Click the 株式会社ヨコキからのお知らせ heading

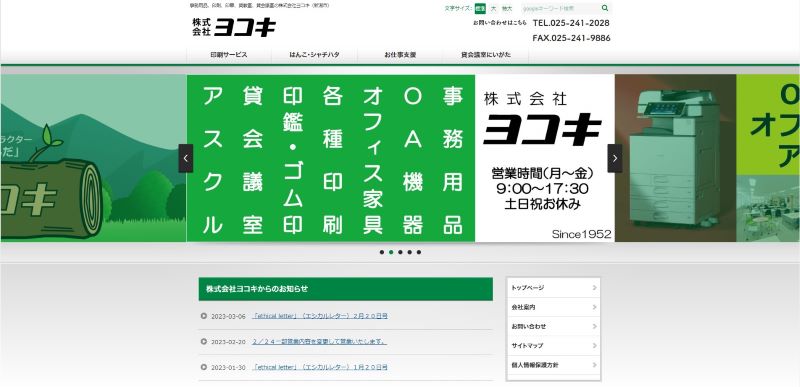[257, 289]
